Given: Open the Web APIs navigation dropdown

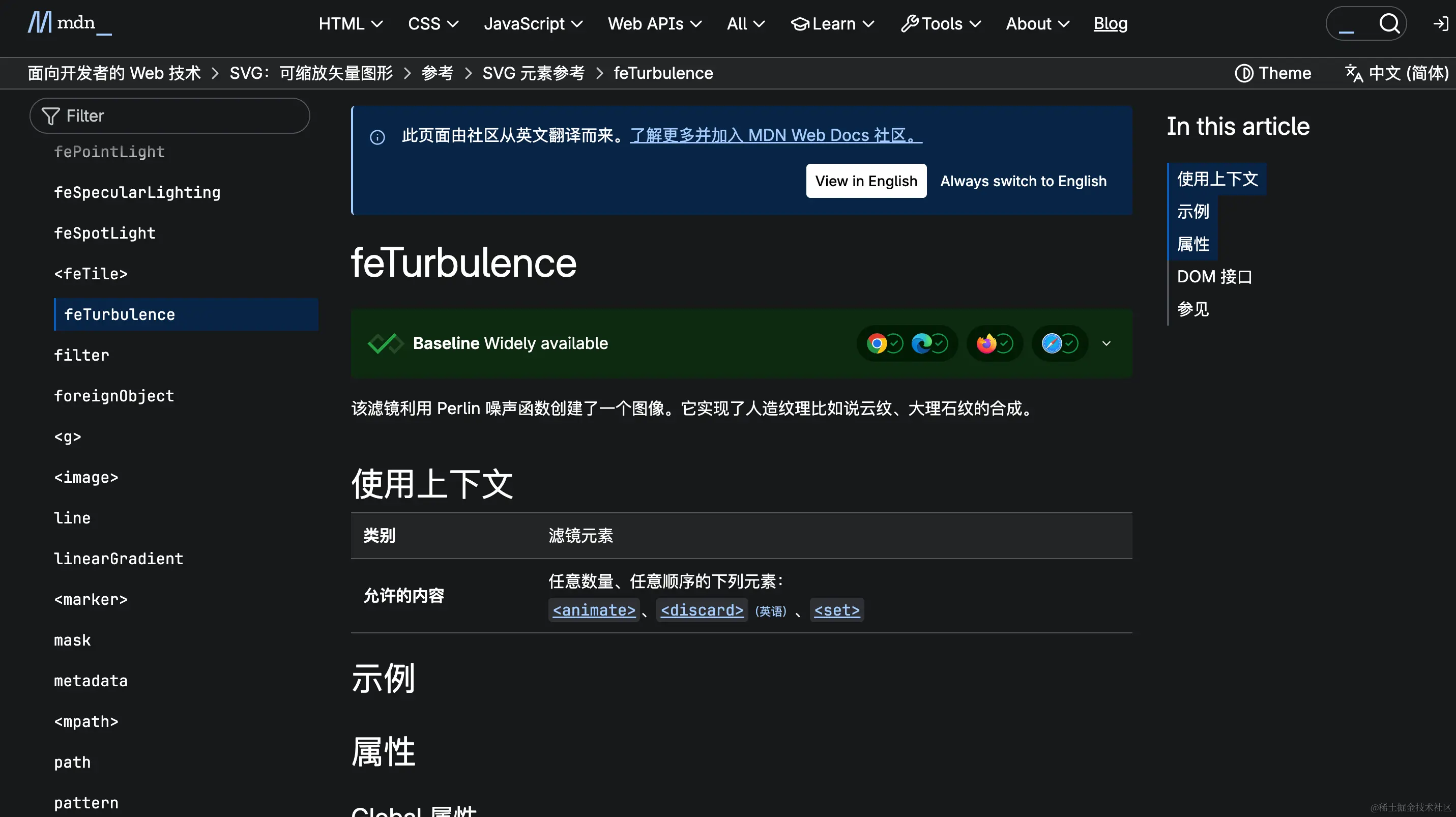Looking at the screenshot, I should [x=654, y=24].
